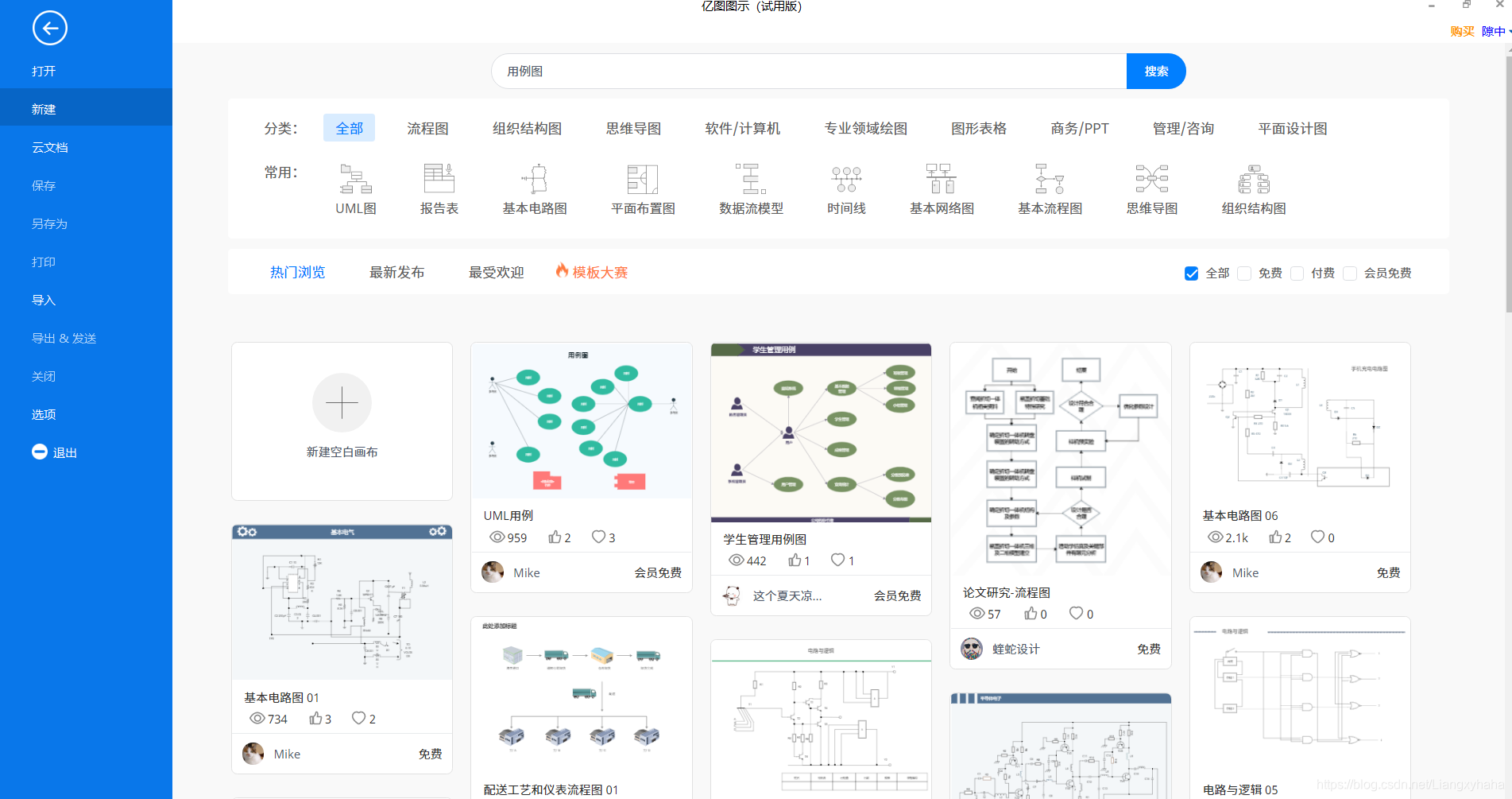The width and height of the screenshot is (1512, 799).
Task: Select the 软件/计算机 category
Action: 743,128
